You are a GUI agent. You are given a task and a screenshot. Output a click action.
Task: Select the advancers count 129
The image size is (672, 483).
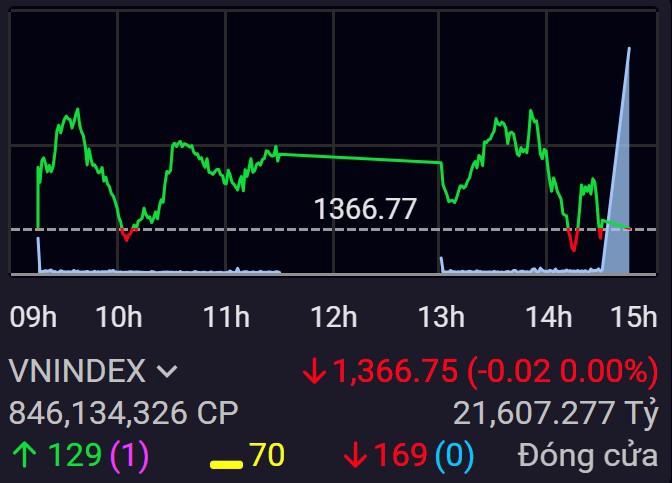(x=75, y=455)
